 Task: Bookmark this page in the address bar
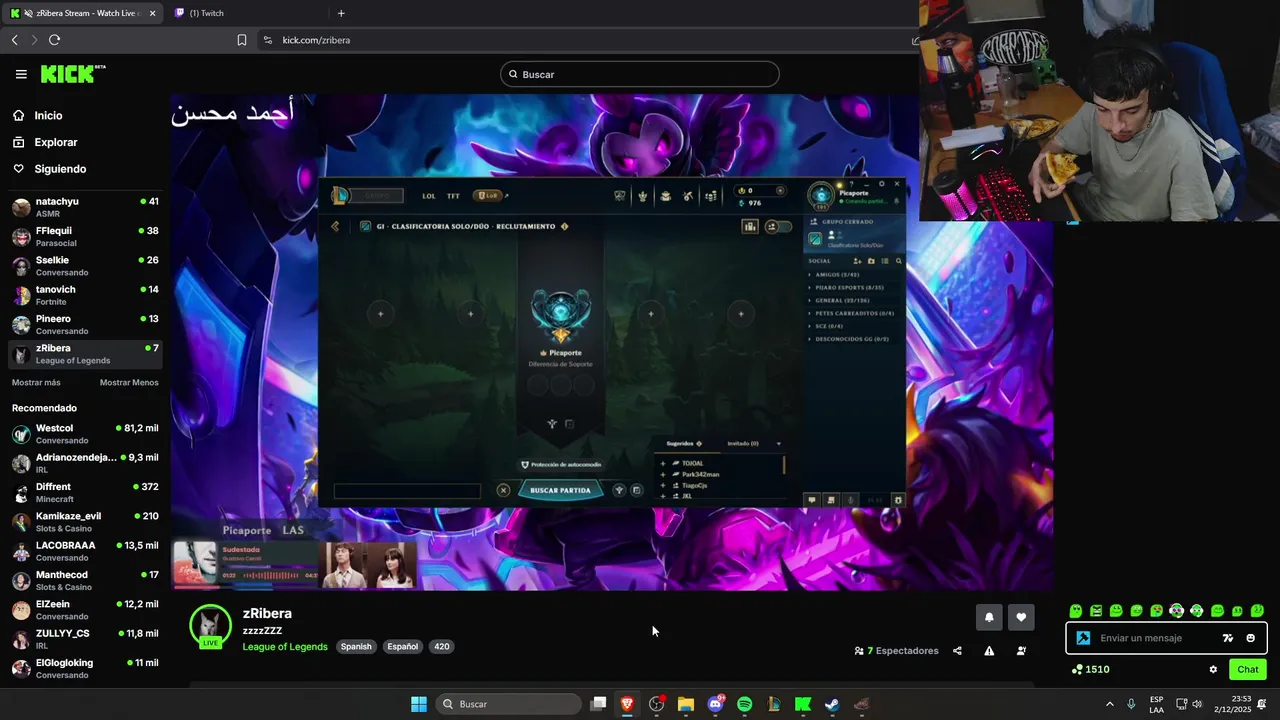pos(242,40)
